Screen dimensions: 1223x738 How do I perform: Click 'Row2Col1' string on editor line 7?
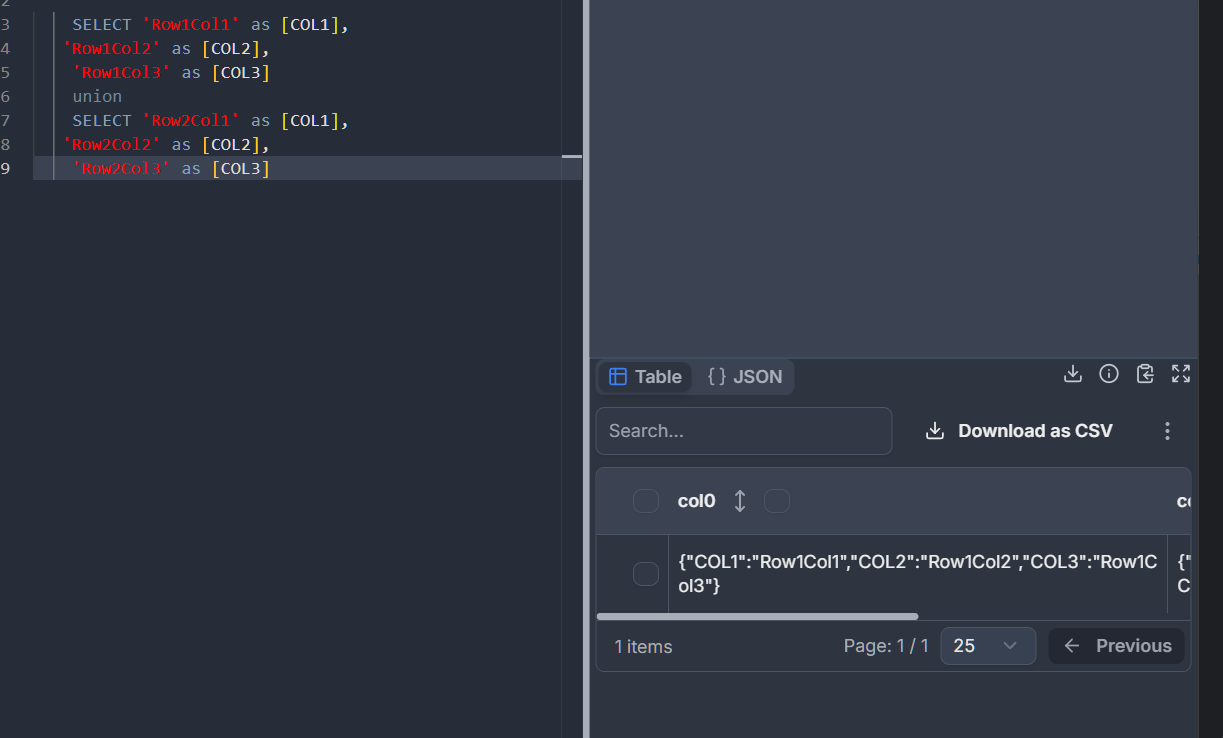pos(191,120)
